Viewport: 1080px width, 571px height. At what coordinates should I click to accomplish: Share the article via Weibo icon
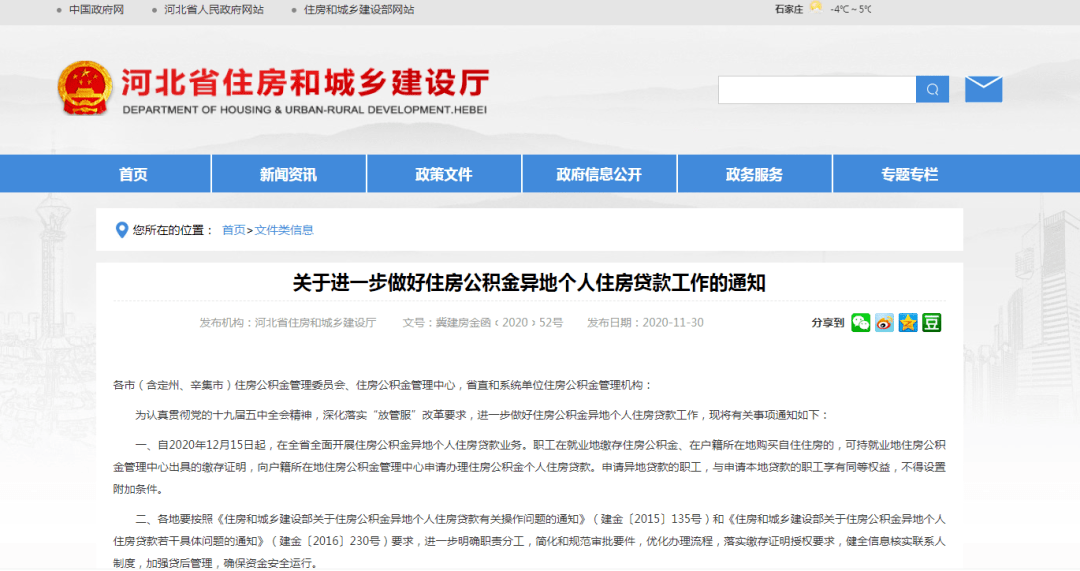884,322
